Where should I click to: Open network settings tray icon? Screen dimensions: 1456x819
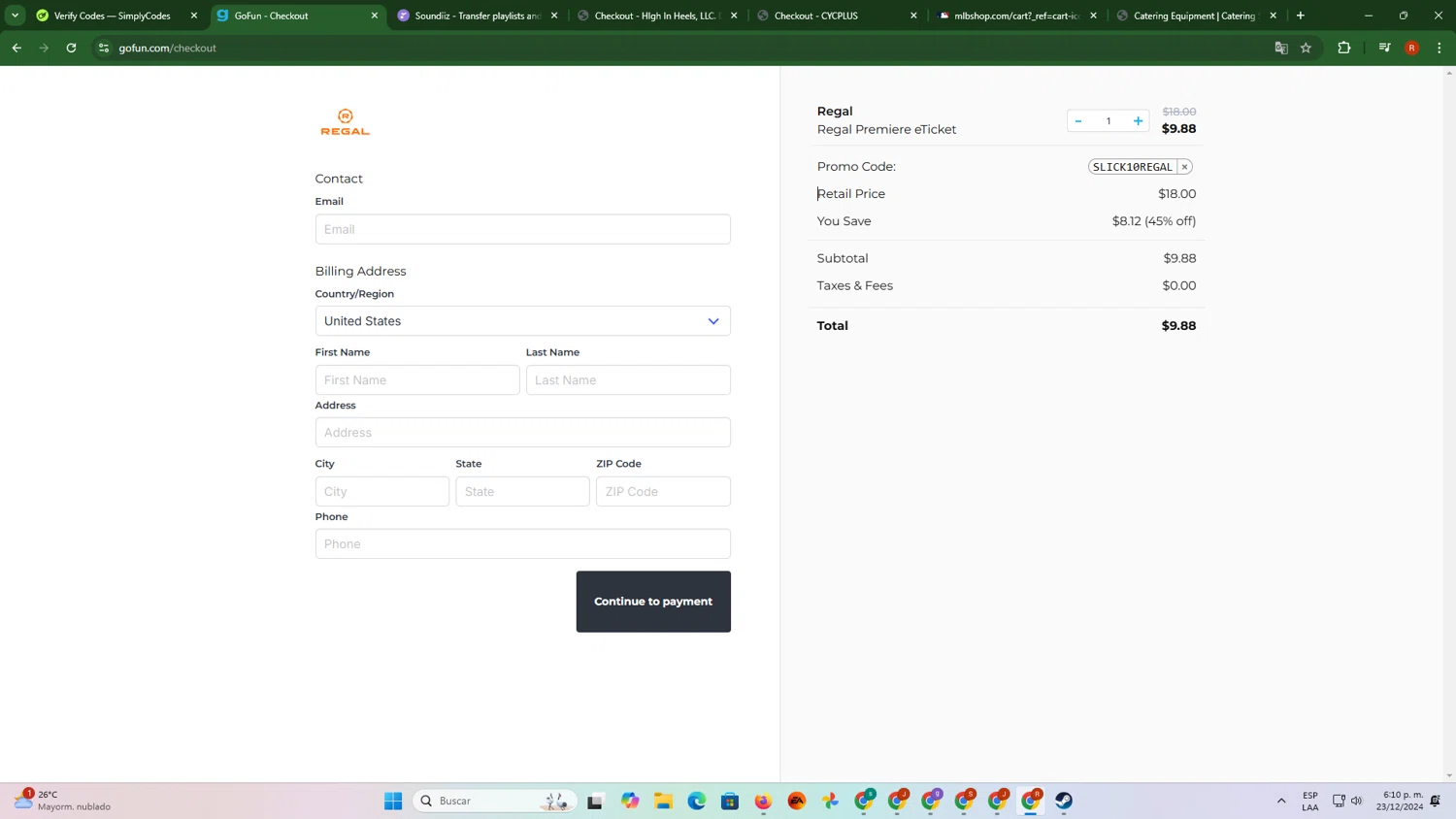(1339, 801)
